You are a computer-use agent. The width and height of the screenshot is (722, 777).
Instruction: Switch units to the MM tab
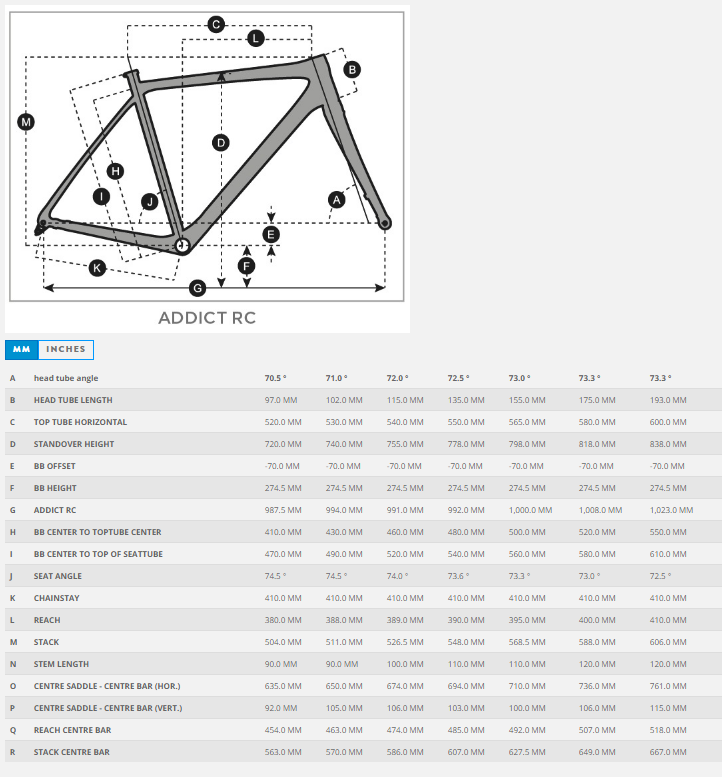click(x=22, y=350)
